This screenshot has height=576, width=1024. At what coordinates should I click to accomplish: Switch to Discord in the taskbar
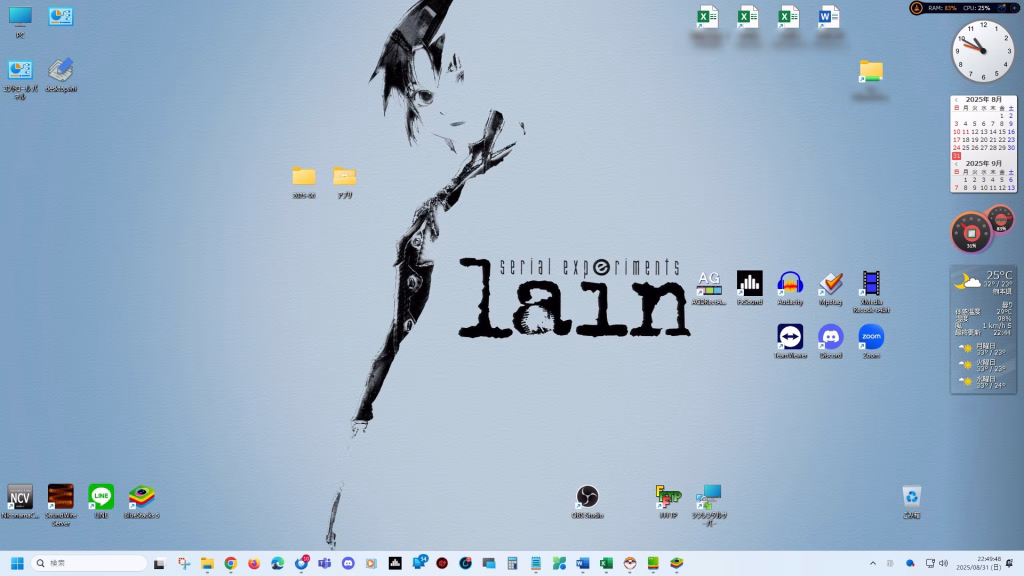(x=348, y=563)
